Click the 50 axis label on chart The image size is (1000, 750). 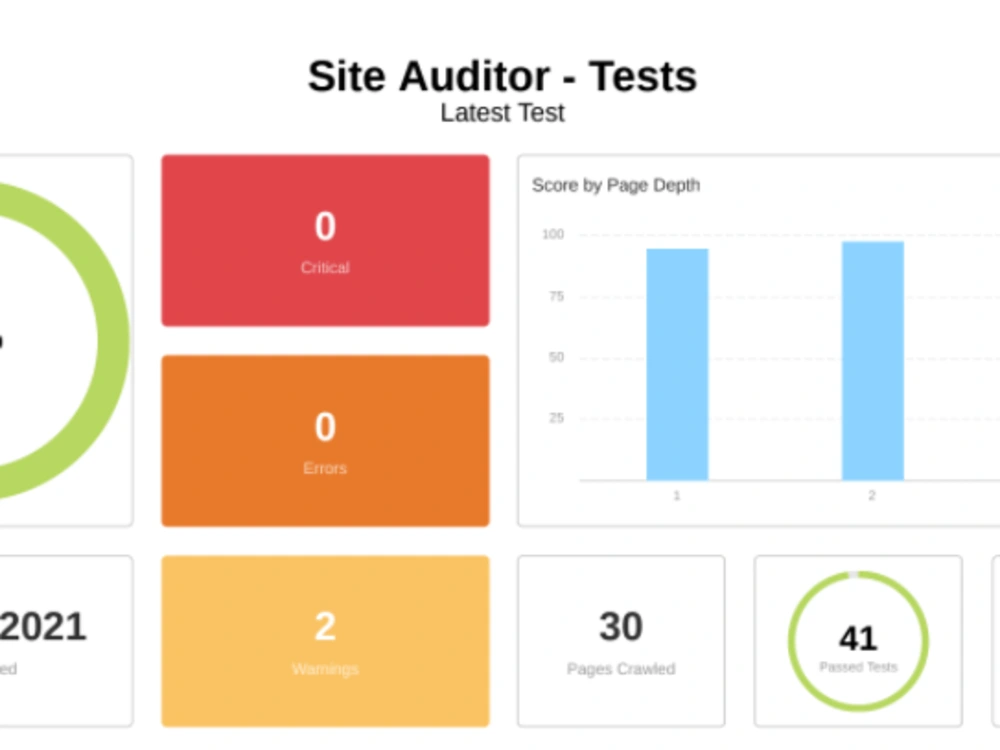coord(556,357)
